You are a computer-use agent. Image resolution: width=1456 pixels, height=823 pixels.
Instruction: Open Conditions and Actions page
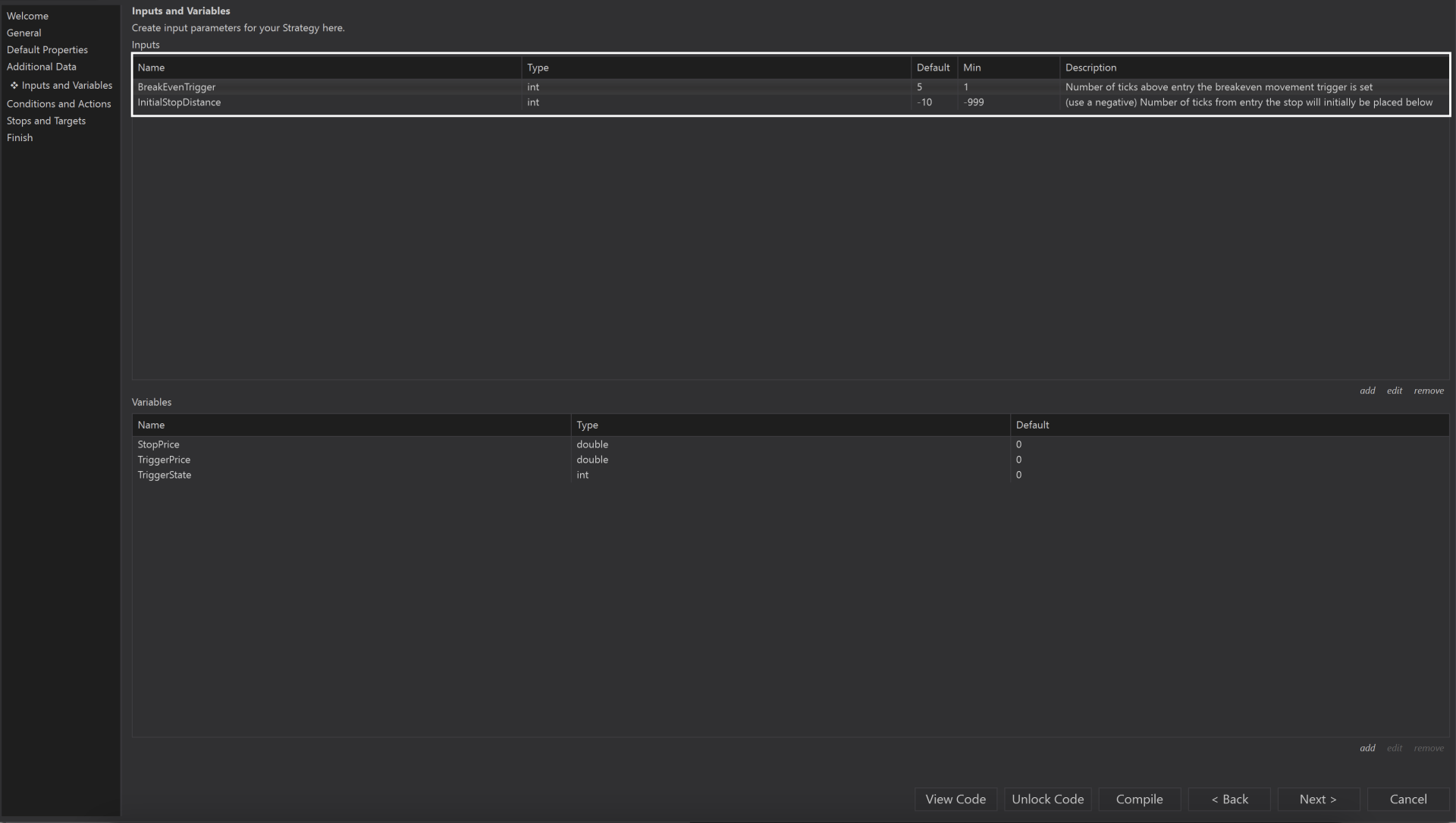tap(58, 104)
